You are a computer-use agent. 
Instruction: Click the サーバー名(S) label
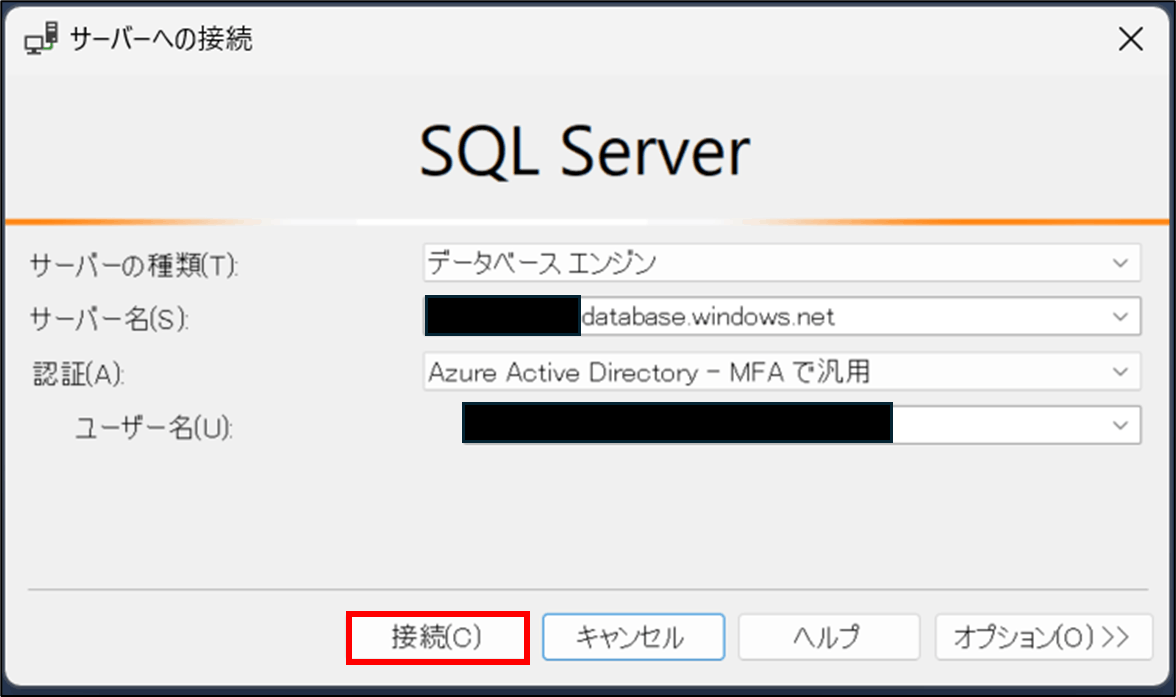click(109, 319)
